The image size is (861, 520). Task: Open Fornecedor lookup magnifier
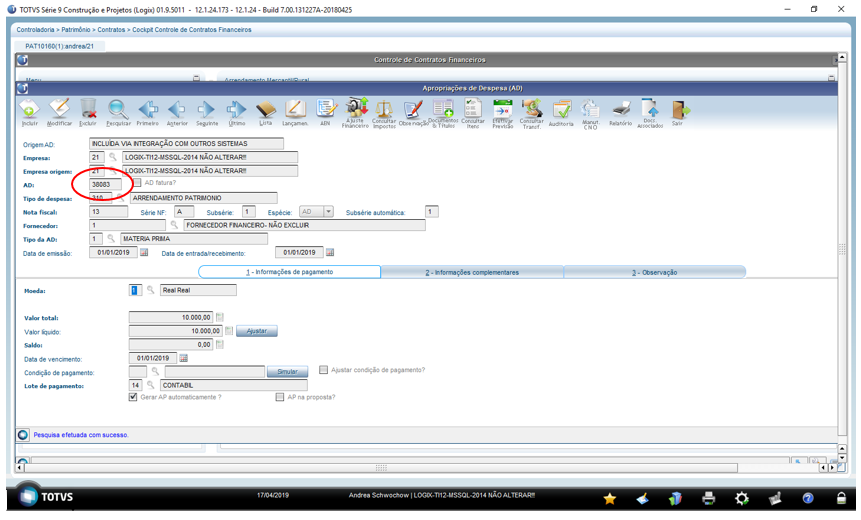pyautogui.click(x=174, y=225)
